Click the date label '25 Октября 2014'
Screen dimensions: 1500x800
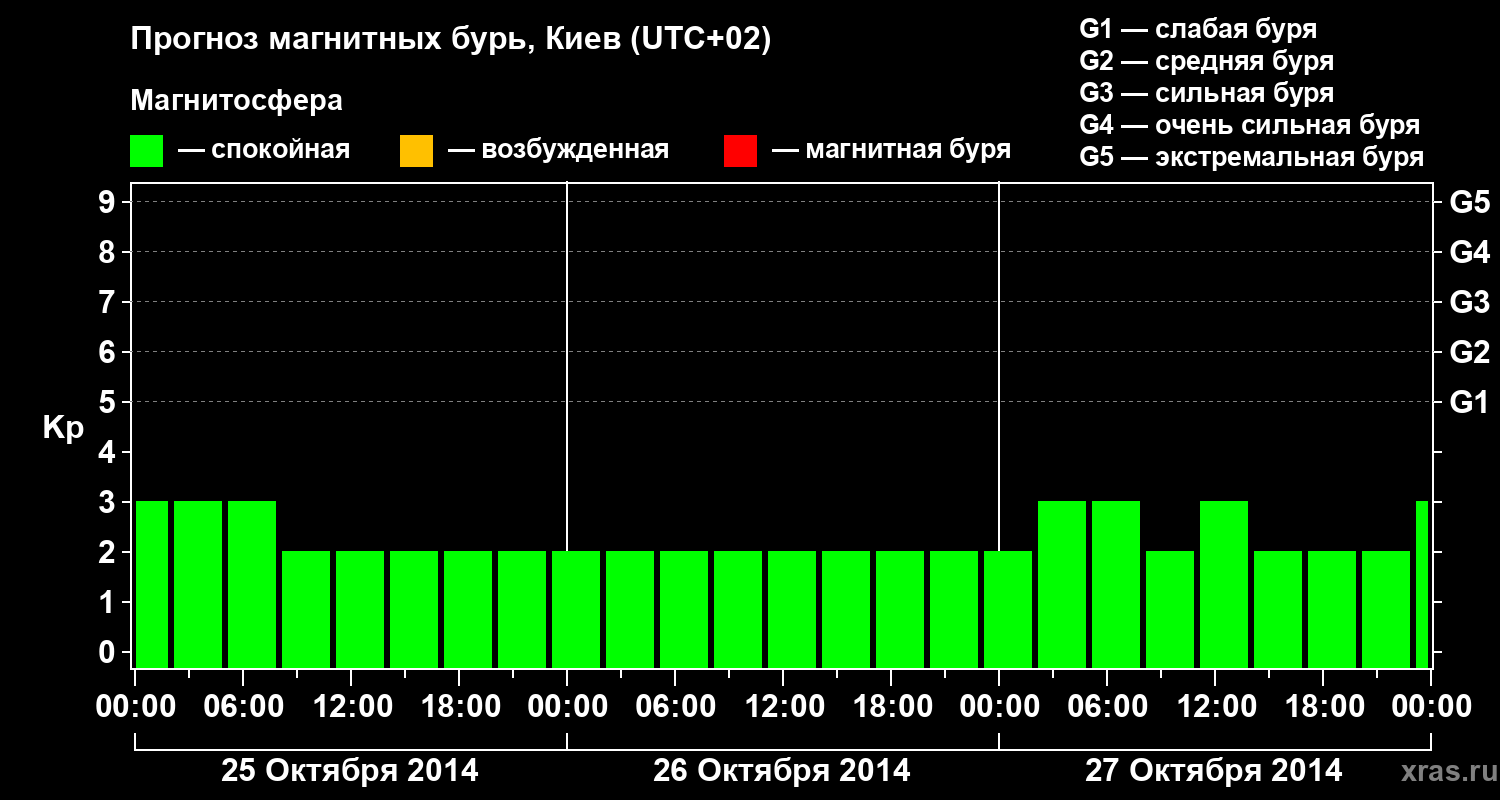pyautogui.click(x=350, y=771)
